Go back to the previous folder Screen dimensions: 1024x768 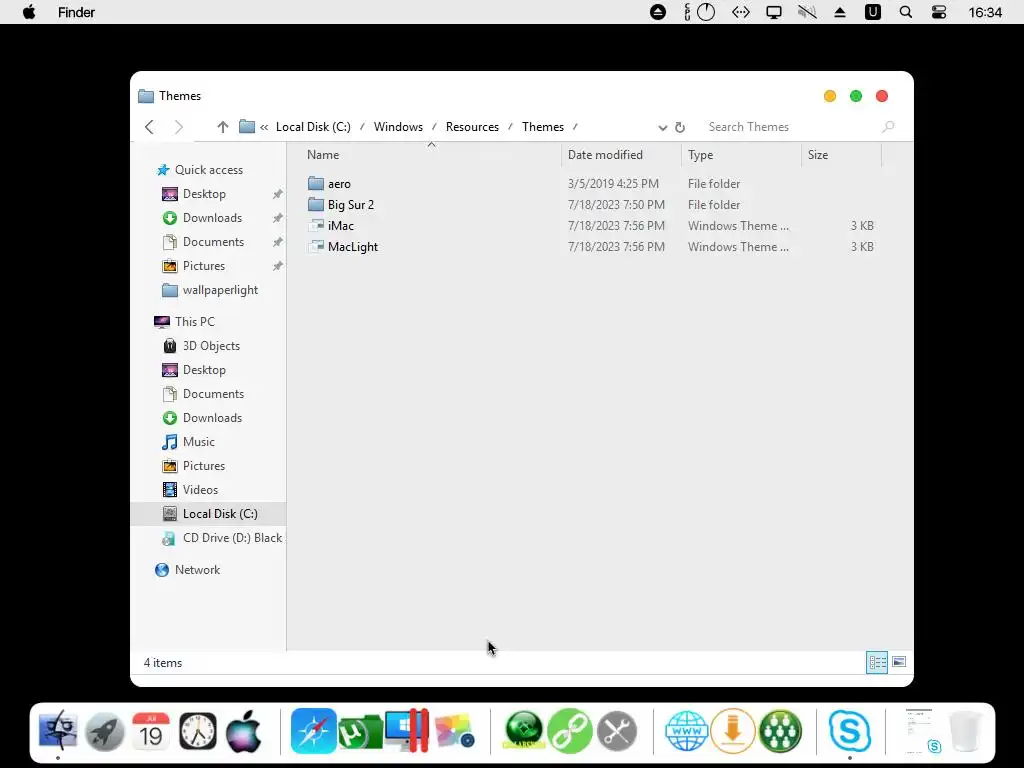150,127
